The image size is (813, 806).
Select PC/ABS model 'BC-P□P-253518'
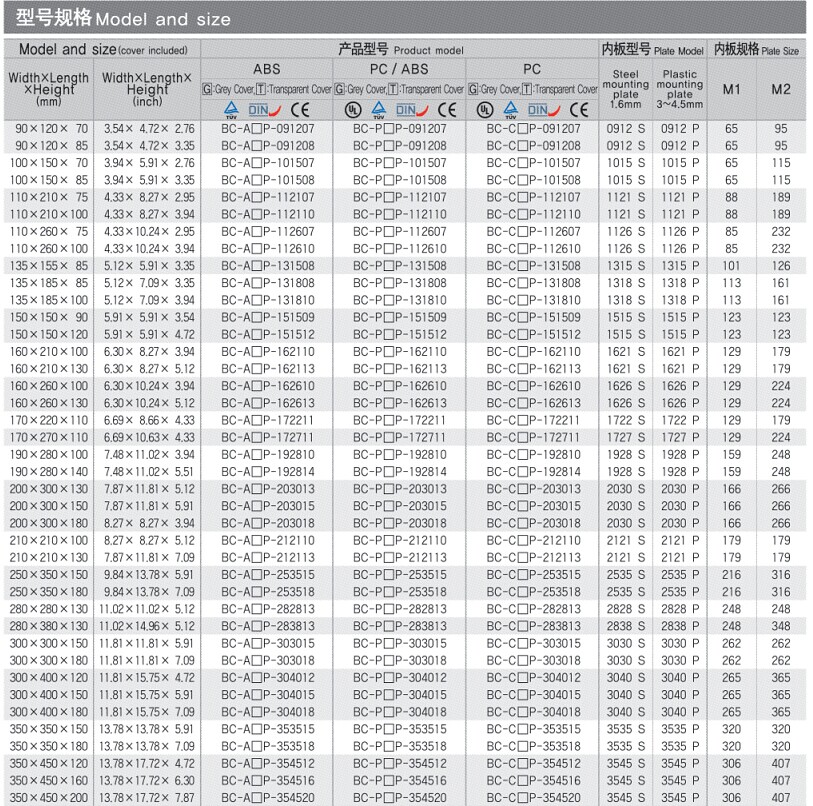(x=399, y=592)
